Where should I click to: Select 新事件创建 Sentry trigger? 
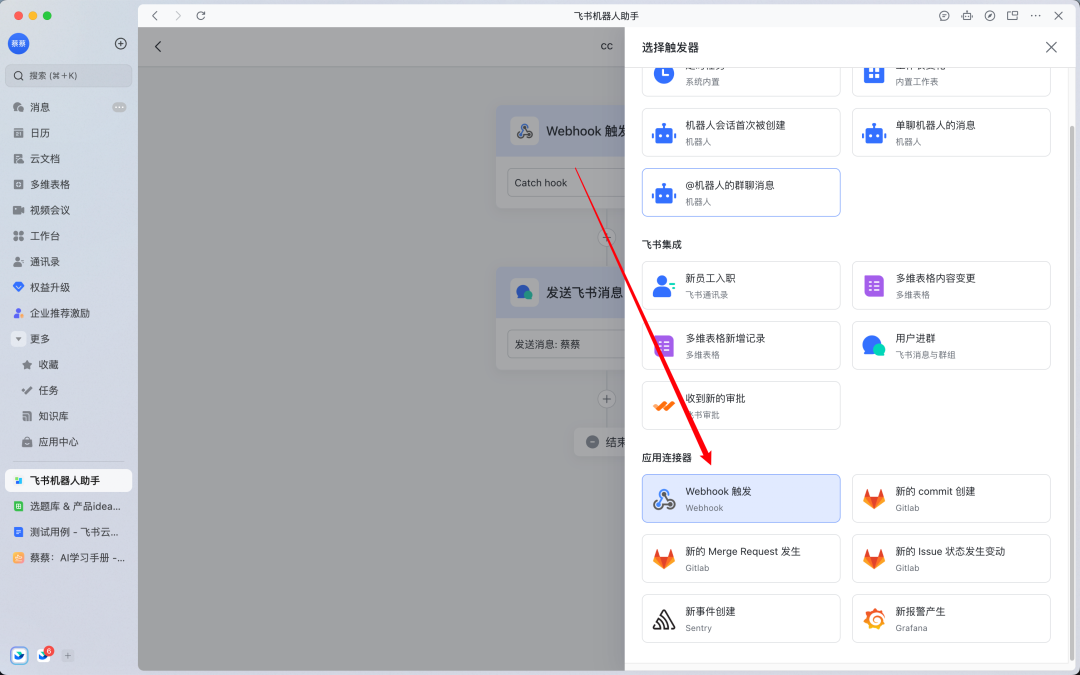click(741, 619)
